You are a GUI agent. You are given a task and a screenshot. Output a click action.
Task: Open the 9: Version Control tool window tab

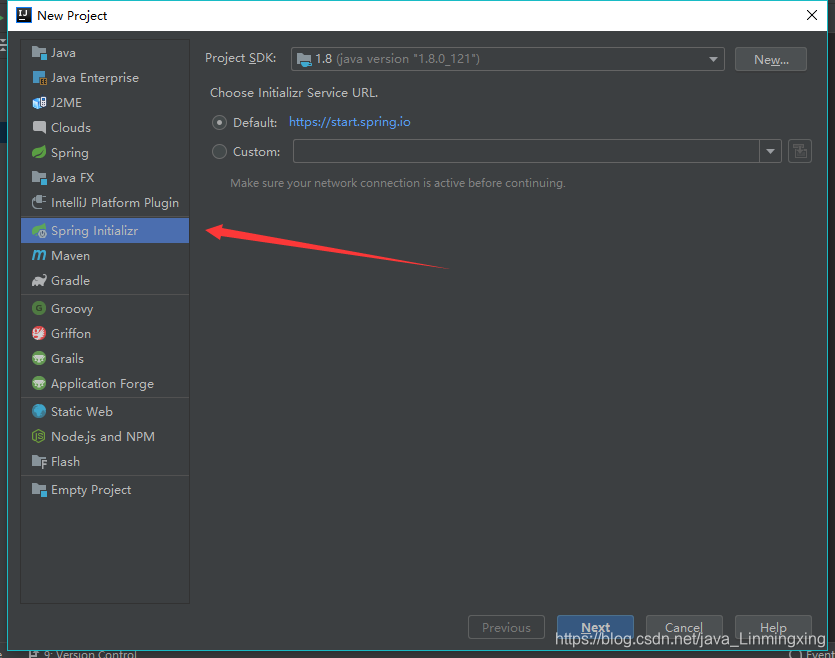pyautogui.click(x=84, y=654)
